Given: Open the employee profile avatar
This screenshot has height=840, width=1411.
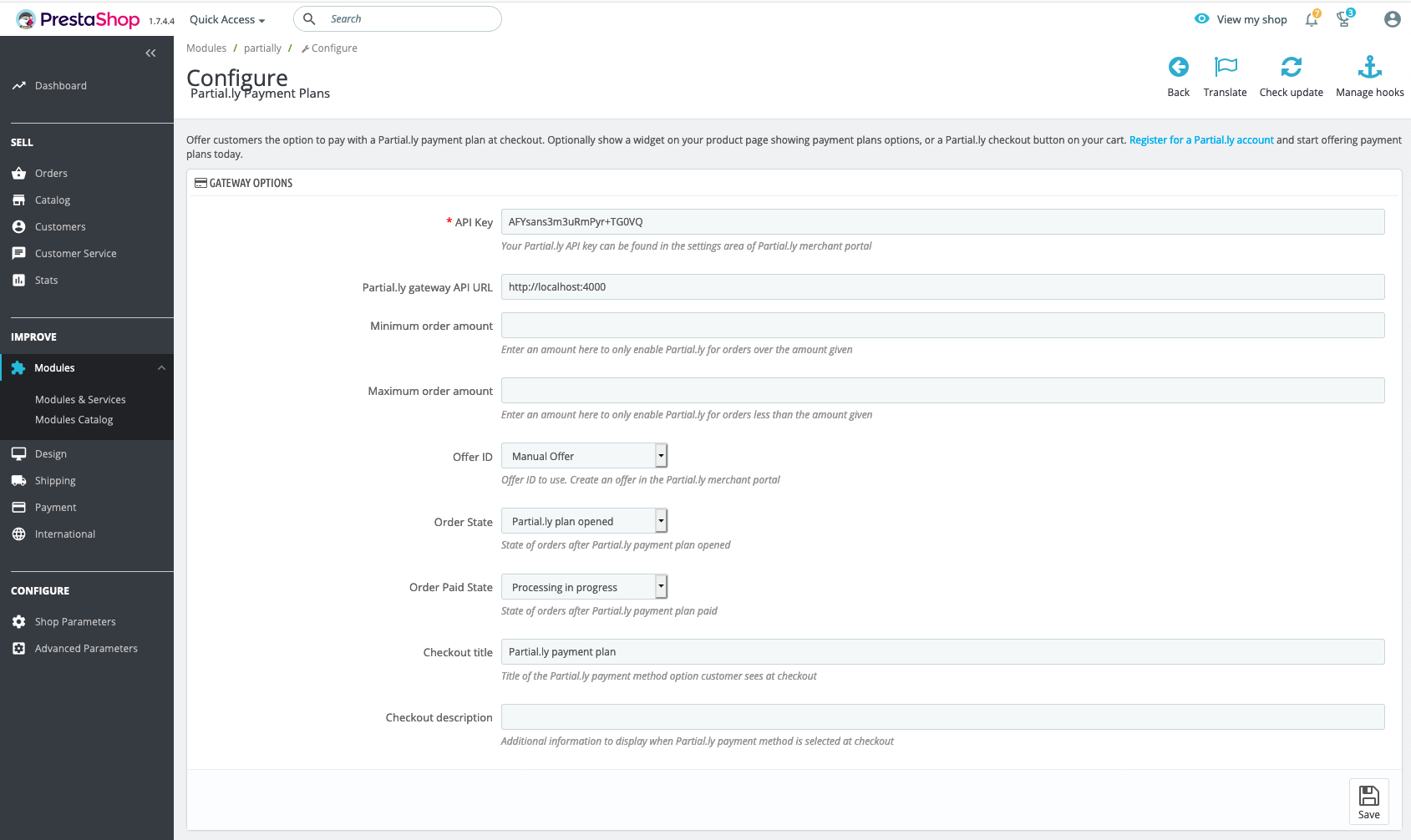Looking at the screenshot, I should tap(1392, 19).
